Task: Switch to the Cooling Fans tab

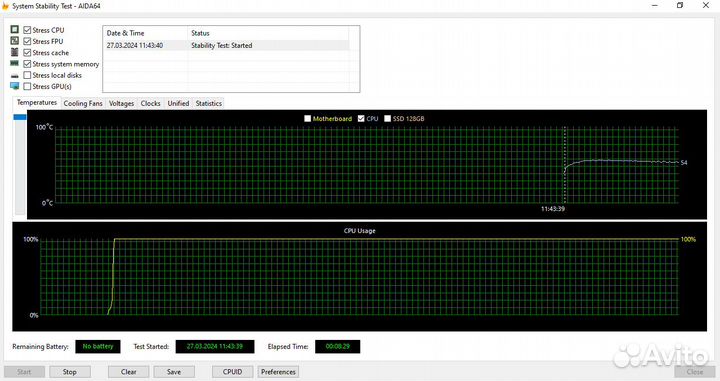Action: [x=83, y=103]
